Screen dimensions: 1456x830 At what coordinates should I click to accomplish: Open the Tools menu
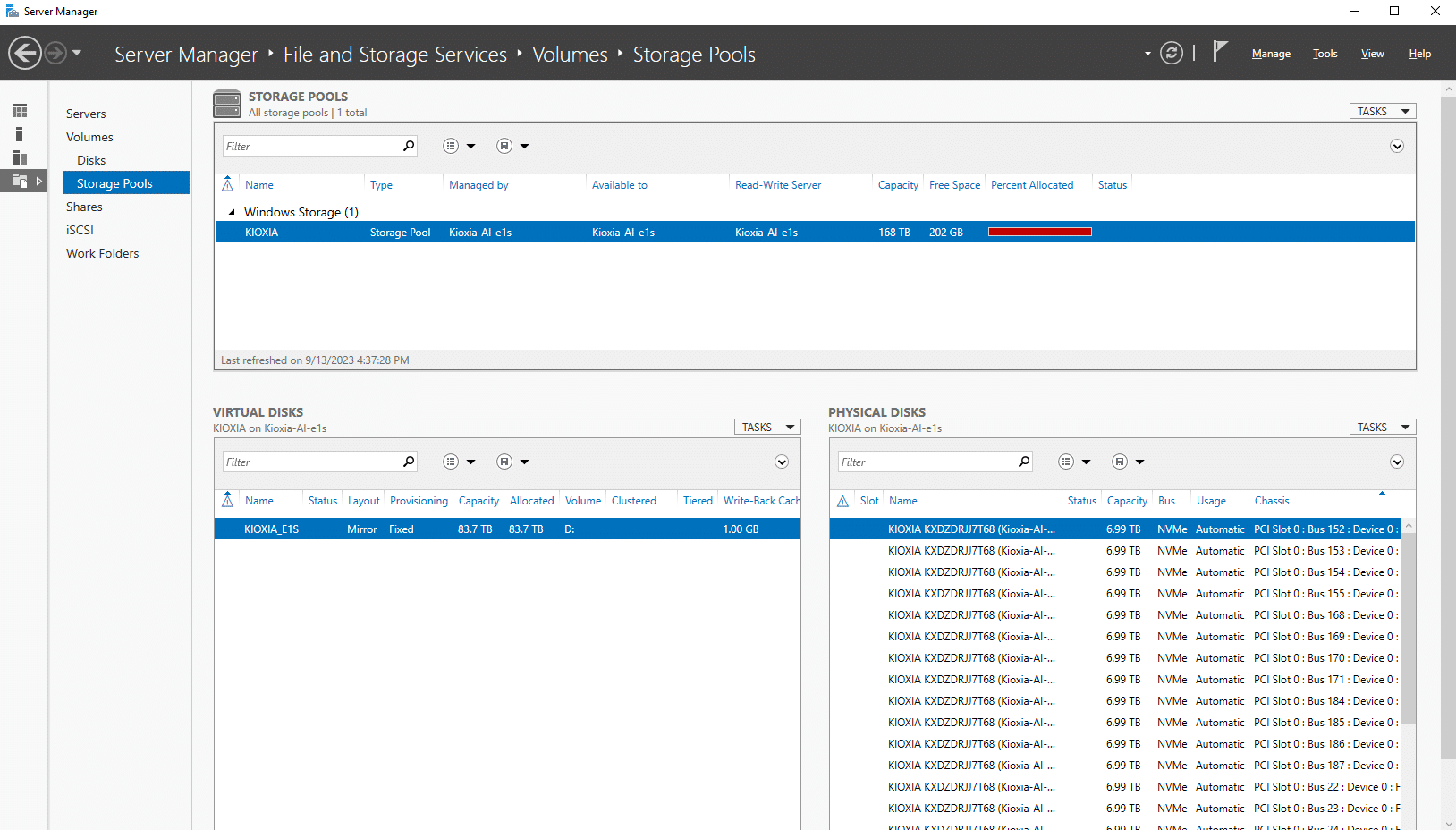[1325, 54]
